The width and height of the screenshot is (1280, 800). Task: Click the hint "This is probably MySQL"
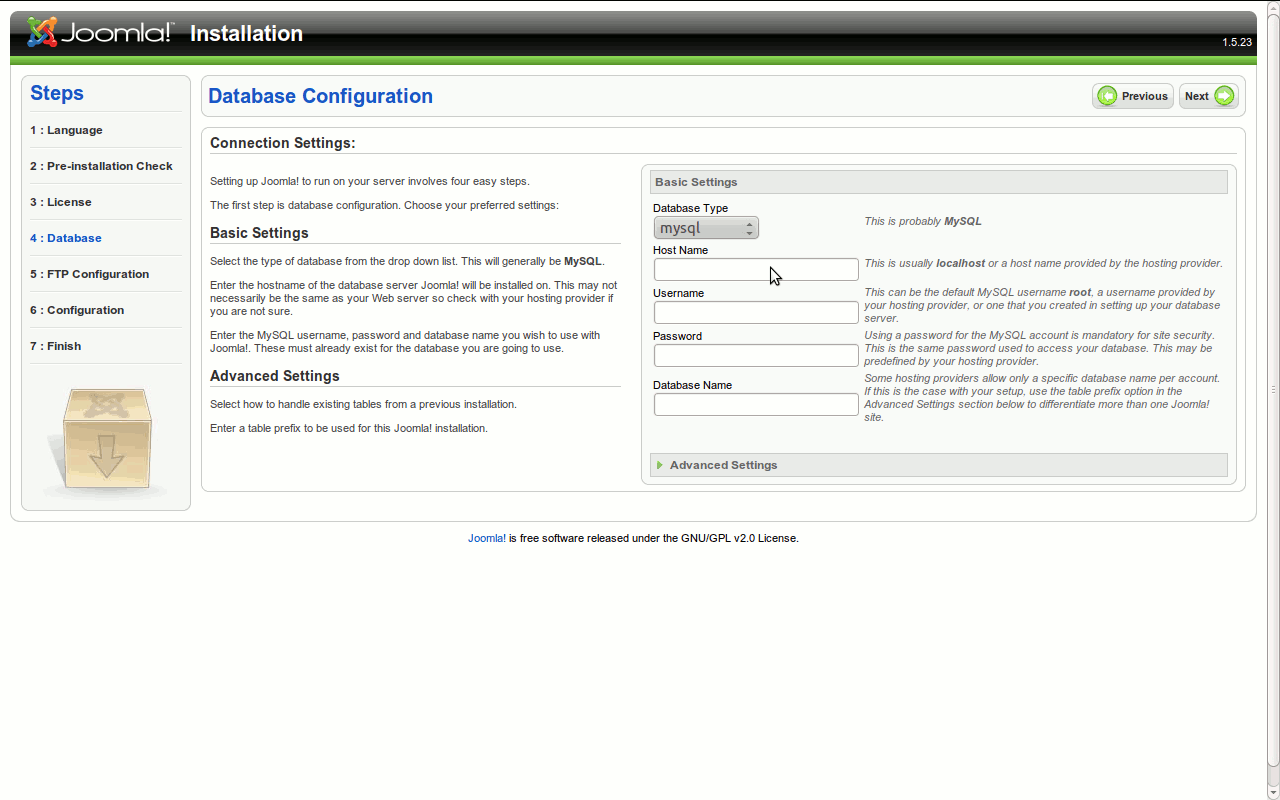click(923, 221)
